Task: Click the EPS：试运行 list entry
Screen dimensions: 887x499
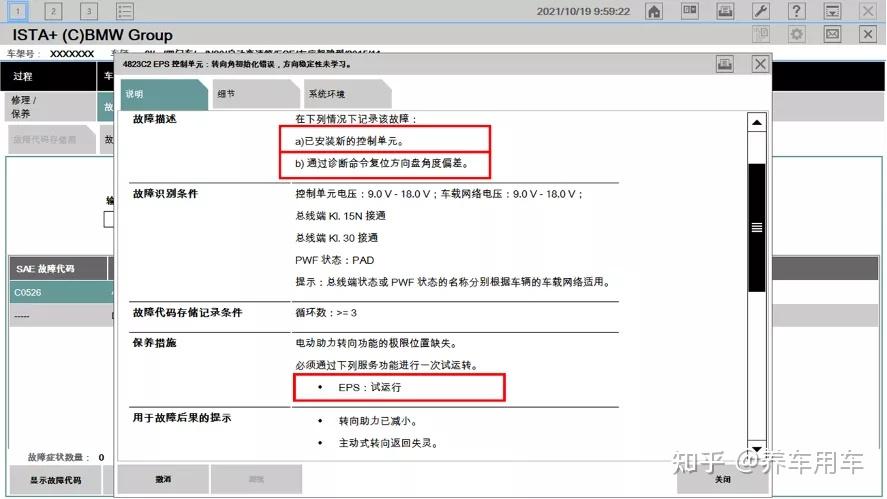Action: [x=369, y=388]
